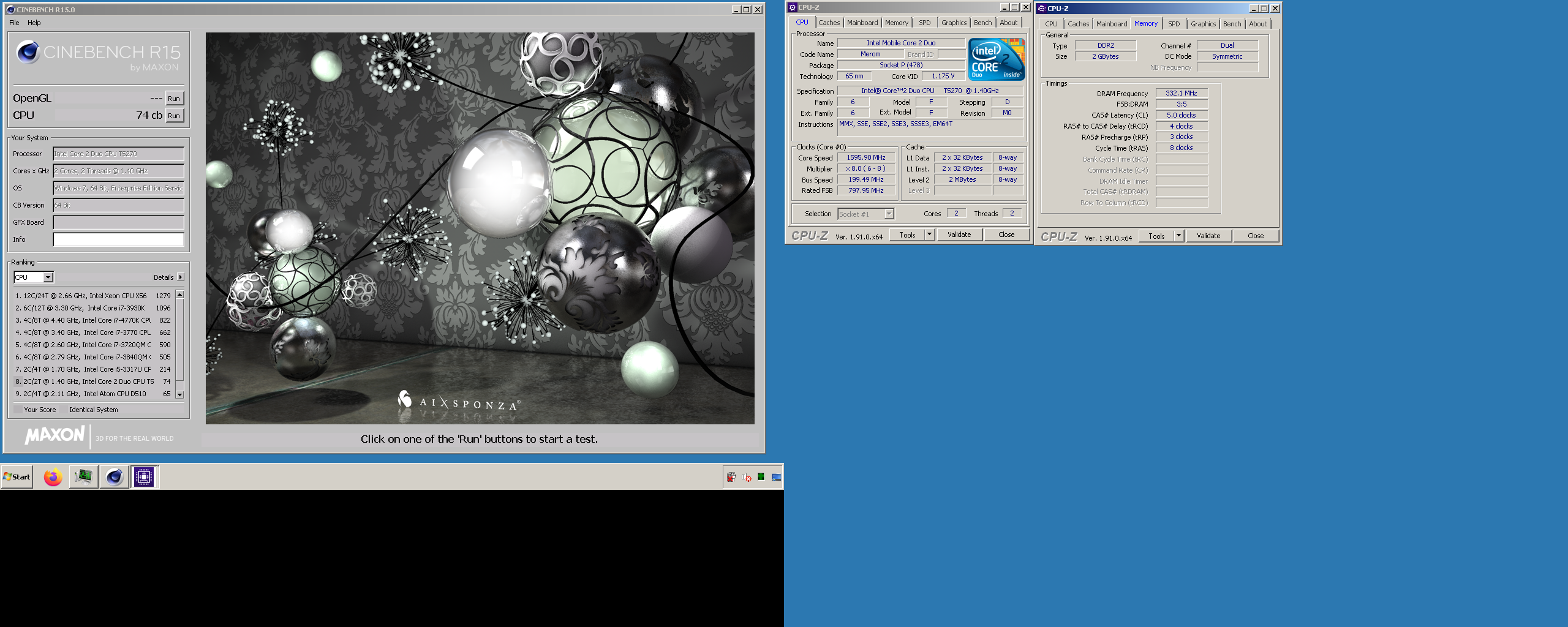Open Caches tab in right CPU-Z window
The width and height of the screenshot is (1568, 627).
pos(1079,24)
